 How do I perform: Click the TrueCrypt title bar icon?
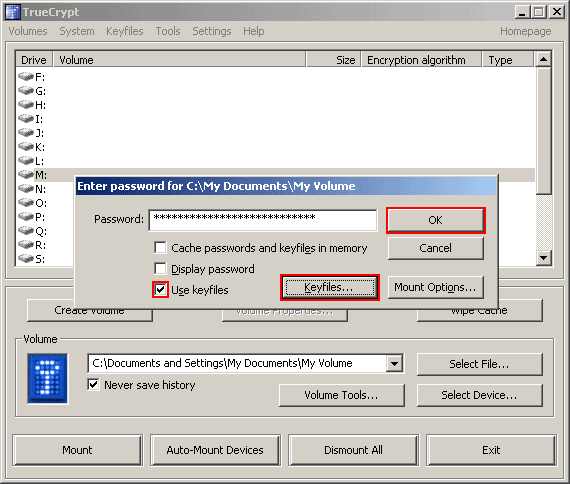point(13,12)
